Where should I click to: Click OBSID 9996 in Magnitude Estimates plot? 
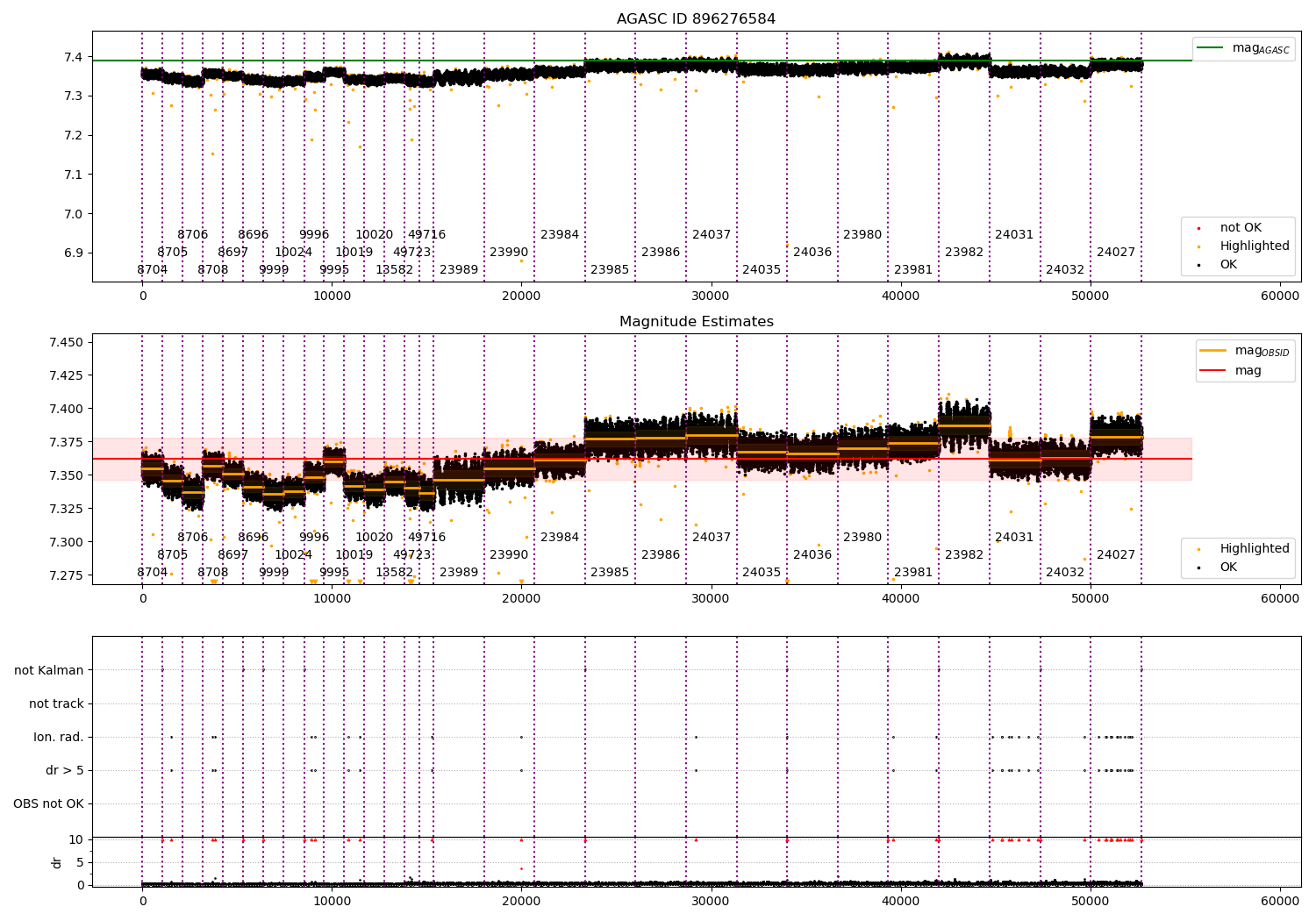314,538
